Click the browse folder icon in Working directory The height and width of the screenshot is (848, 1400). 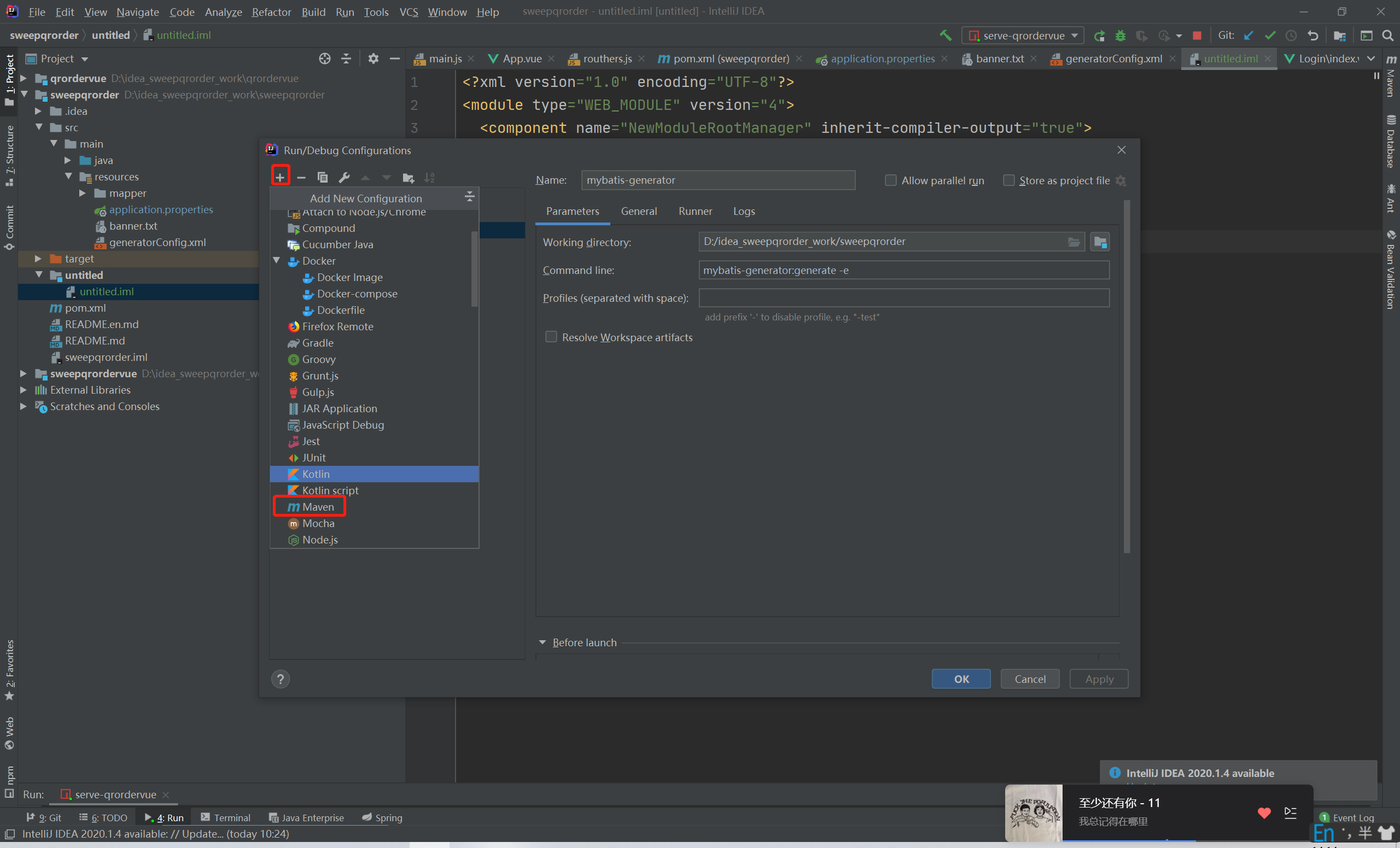[x=1074, y=242]
